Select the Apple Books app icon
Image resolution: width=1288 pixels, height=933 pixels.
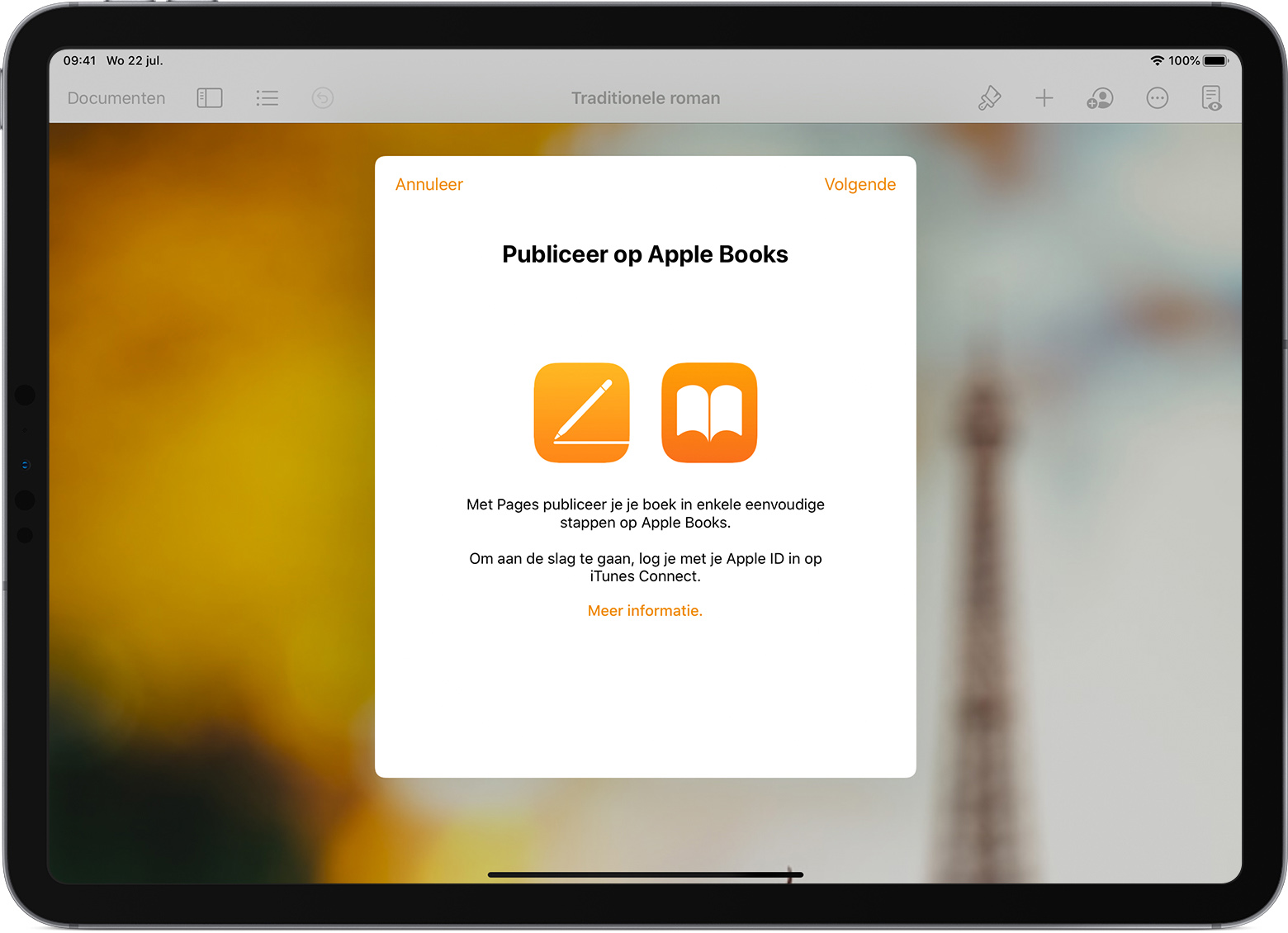click(x=708, y=413)
